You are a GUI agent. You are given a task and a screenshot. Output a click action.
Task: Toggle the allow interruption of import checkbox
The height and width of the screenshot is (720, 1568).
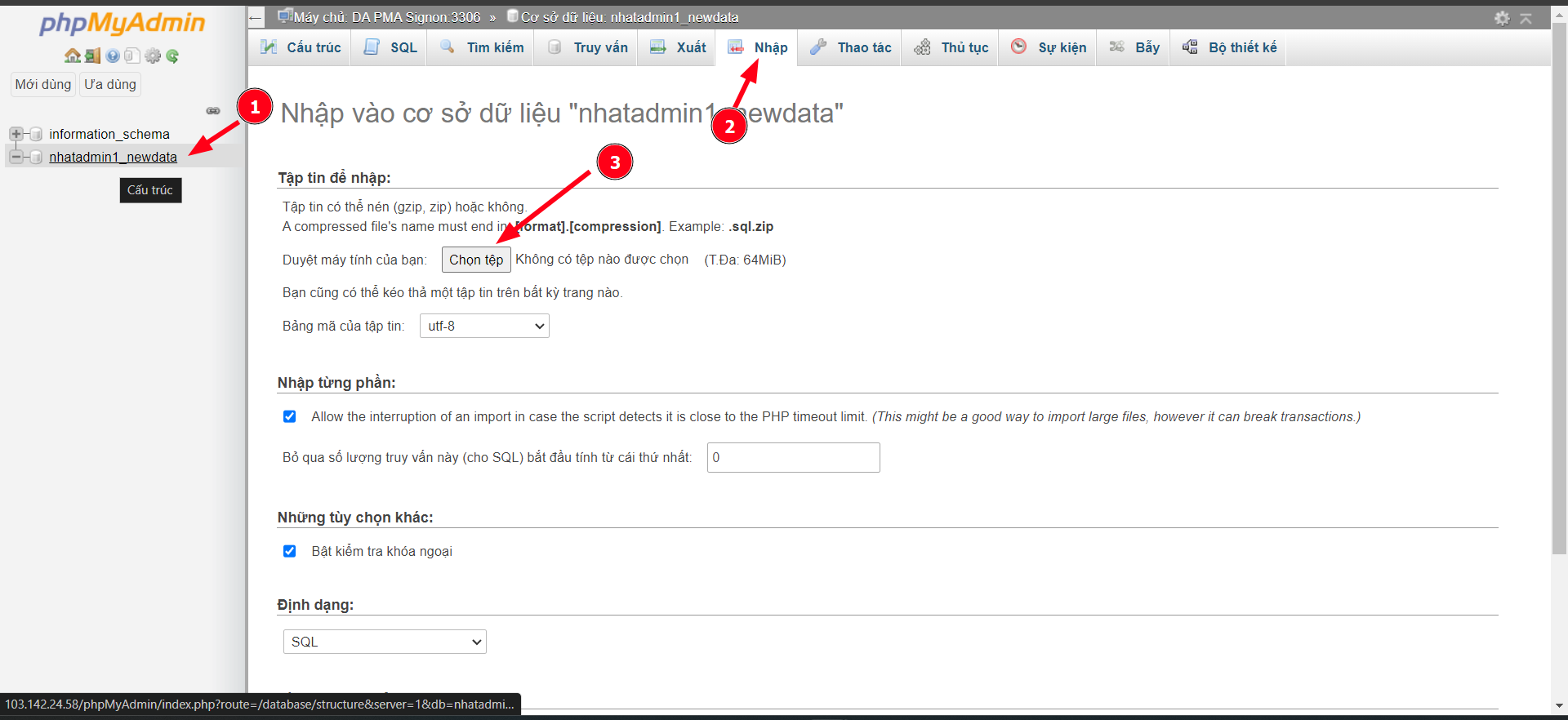[x=289, y=416]
